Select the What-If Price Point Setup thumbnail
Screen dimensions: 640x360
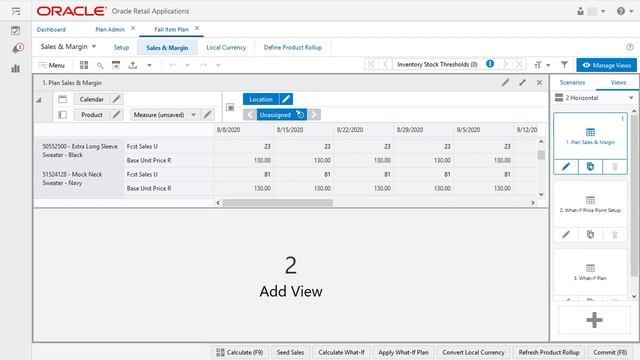pos(590,204)
